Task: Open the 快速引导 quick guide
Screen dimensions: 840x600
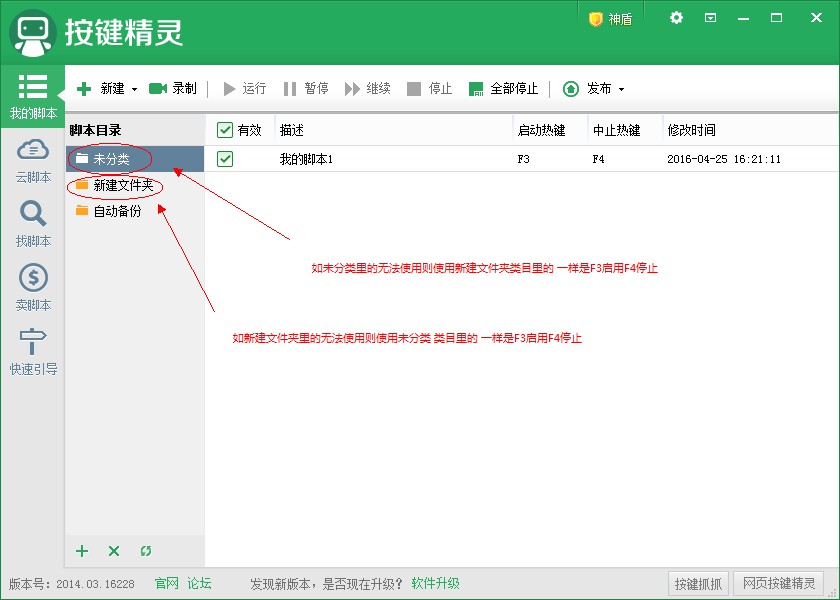Action: point(33,352)
